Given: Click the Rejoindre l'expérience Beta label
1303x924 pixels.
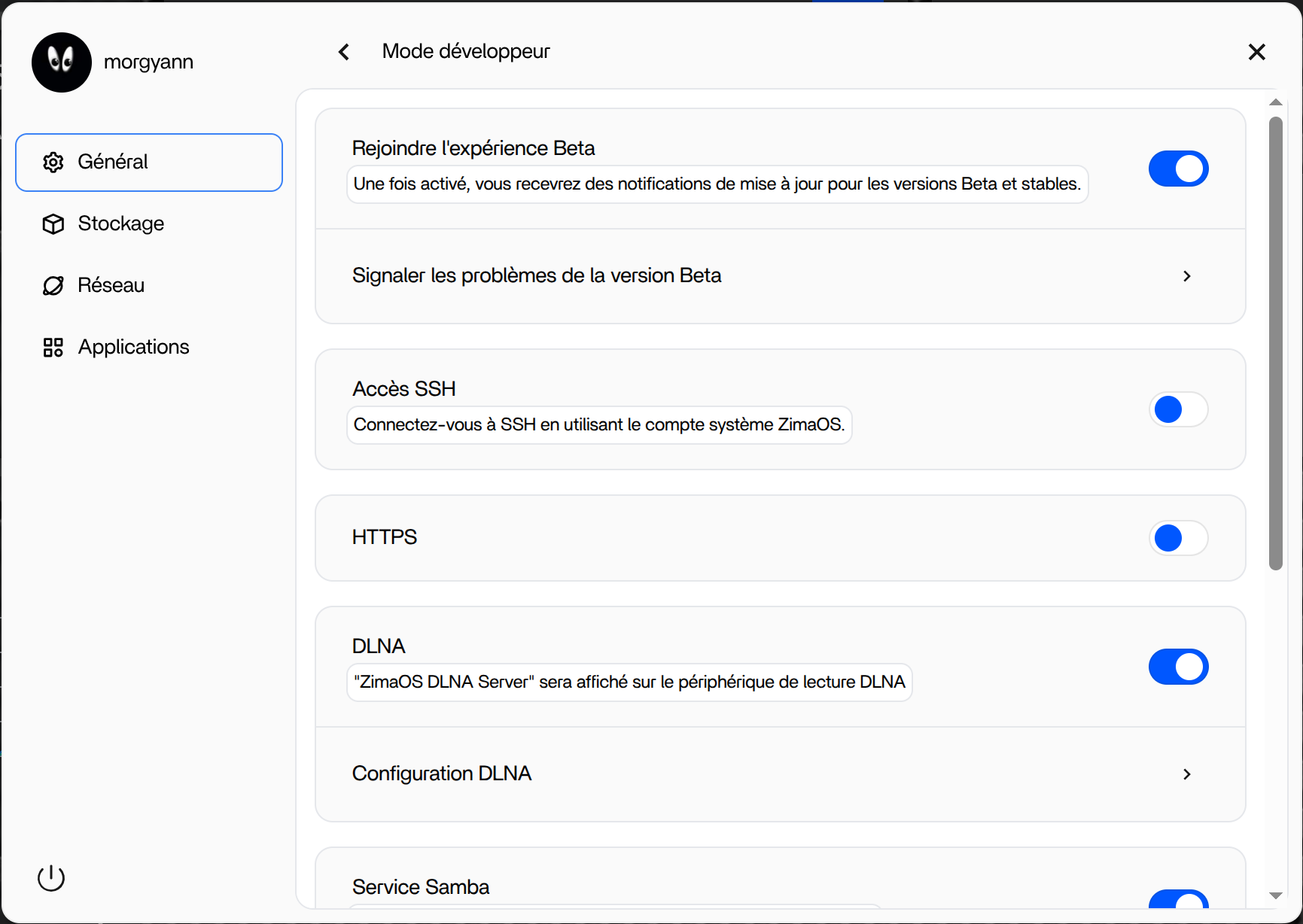Looking at the screenshot, I should pyautogui.click(x=473, y=148).
